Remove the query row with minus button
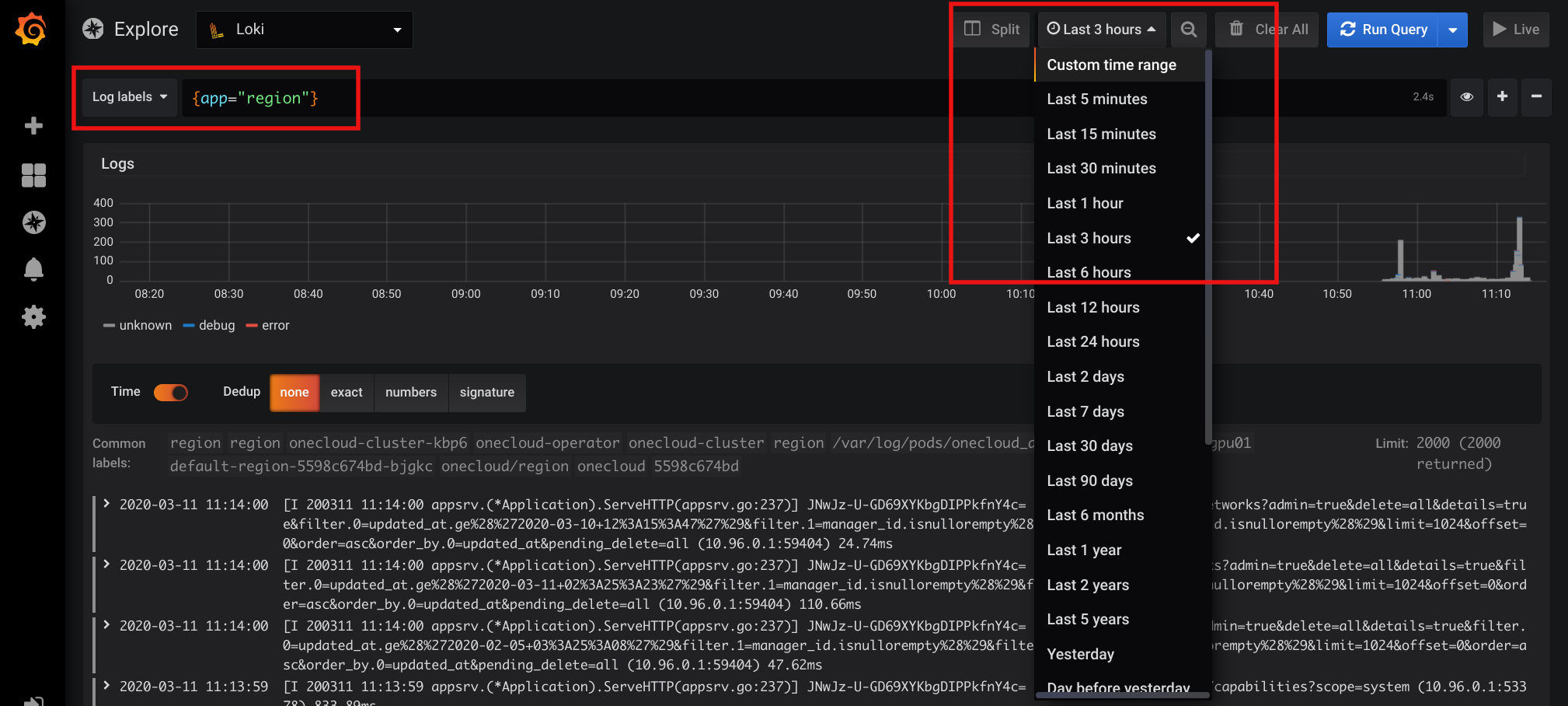The height and width of the screenshot is (706, 1568). pos(1536,96)
